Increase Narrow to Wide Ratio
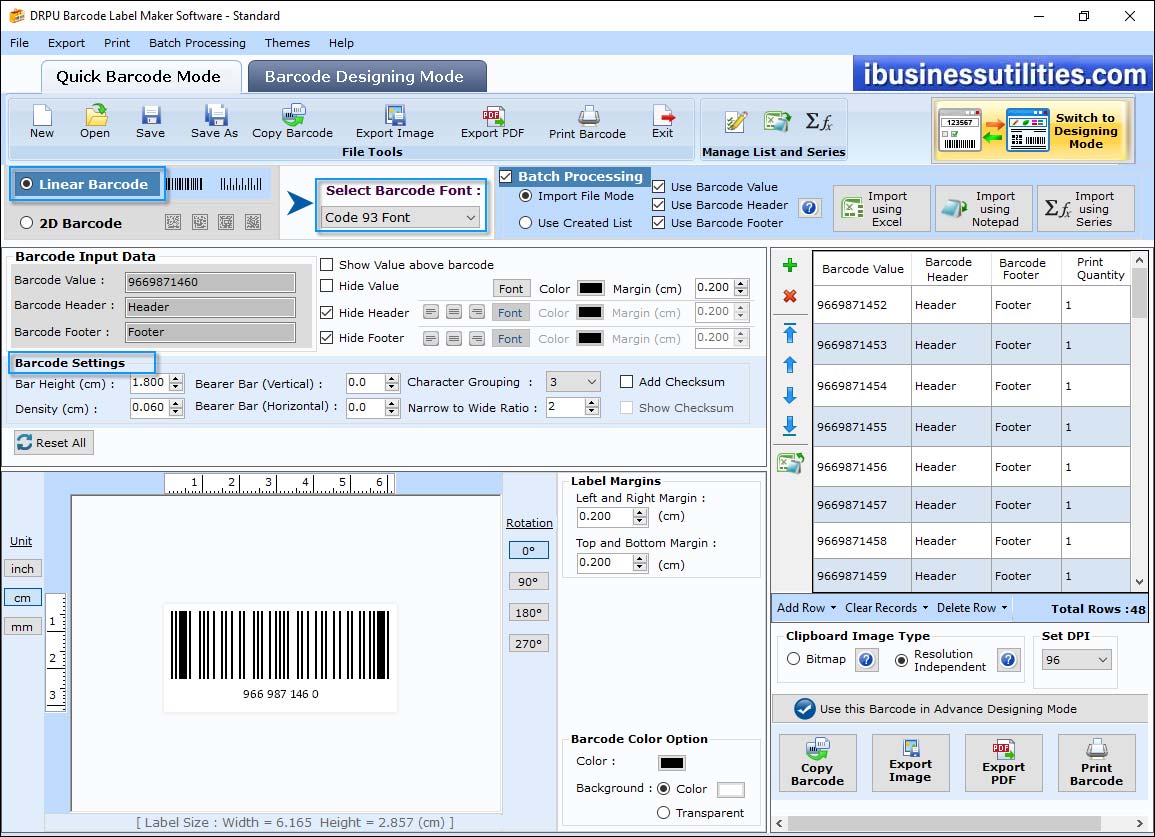 point(591,402)
